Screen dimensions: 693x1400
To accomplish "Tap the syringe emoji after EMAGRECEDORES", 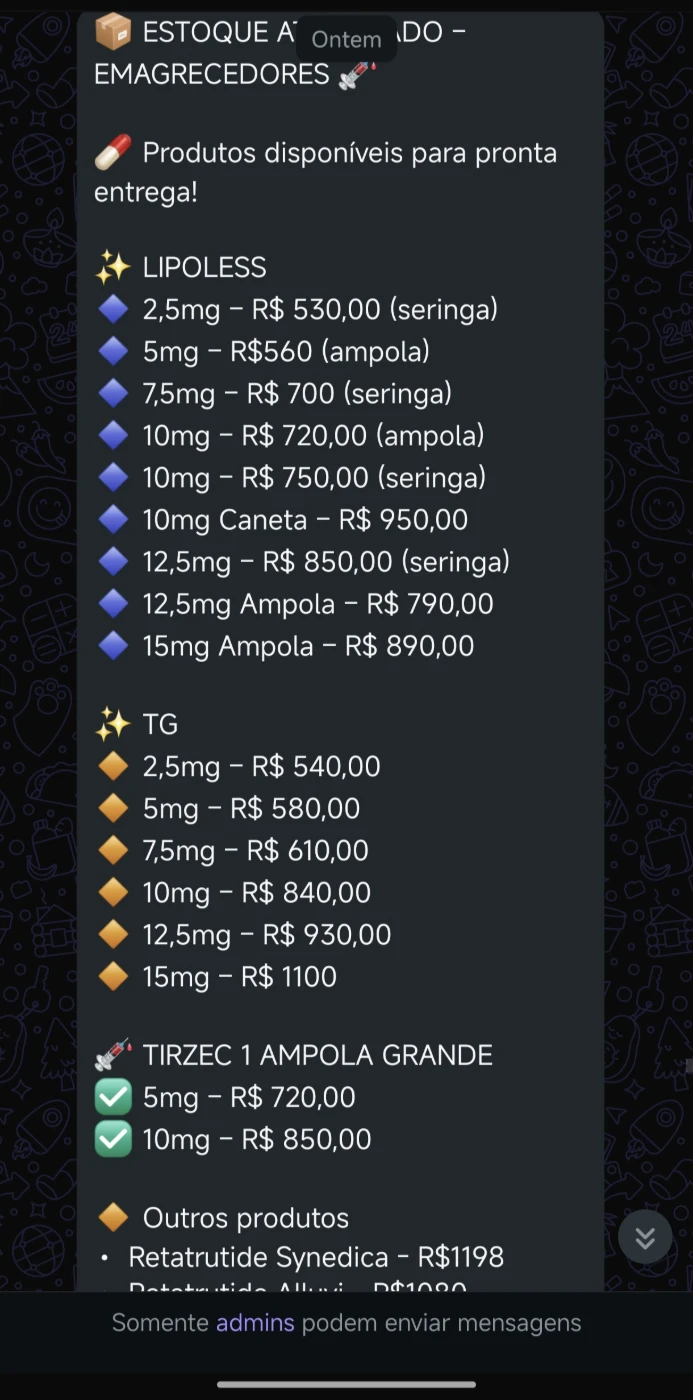I will (357, 75).
